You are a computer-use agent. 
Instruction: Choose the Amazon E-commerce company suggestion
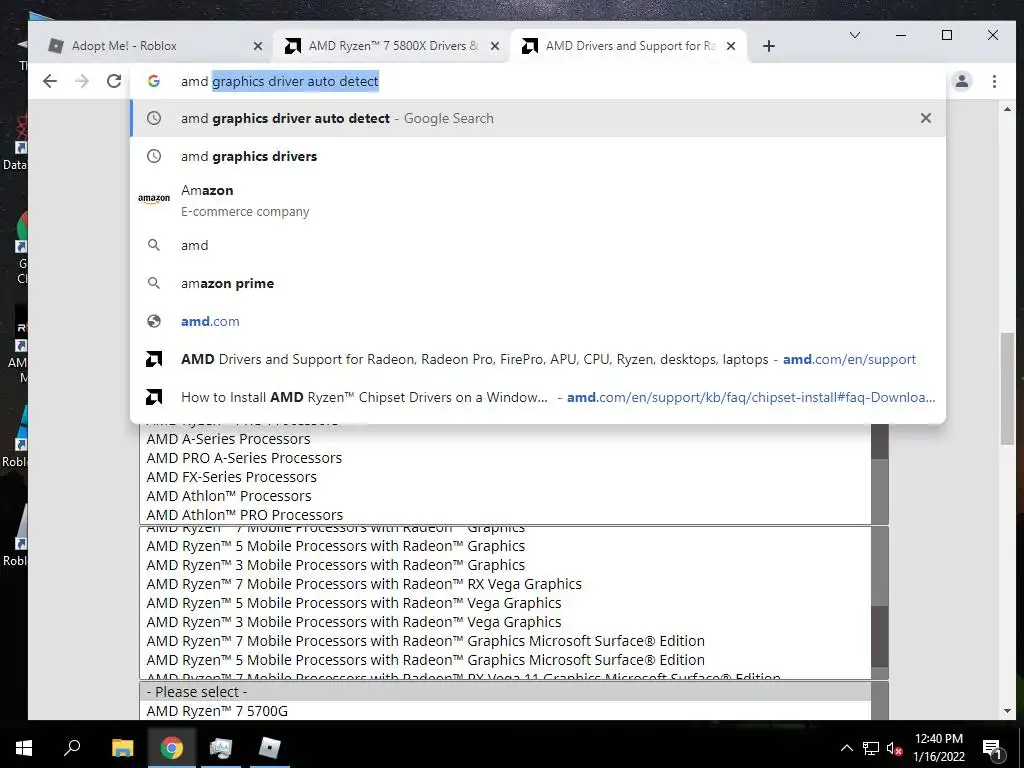538,200
